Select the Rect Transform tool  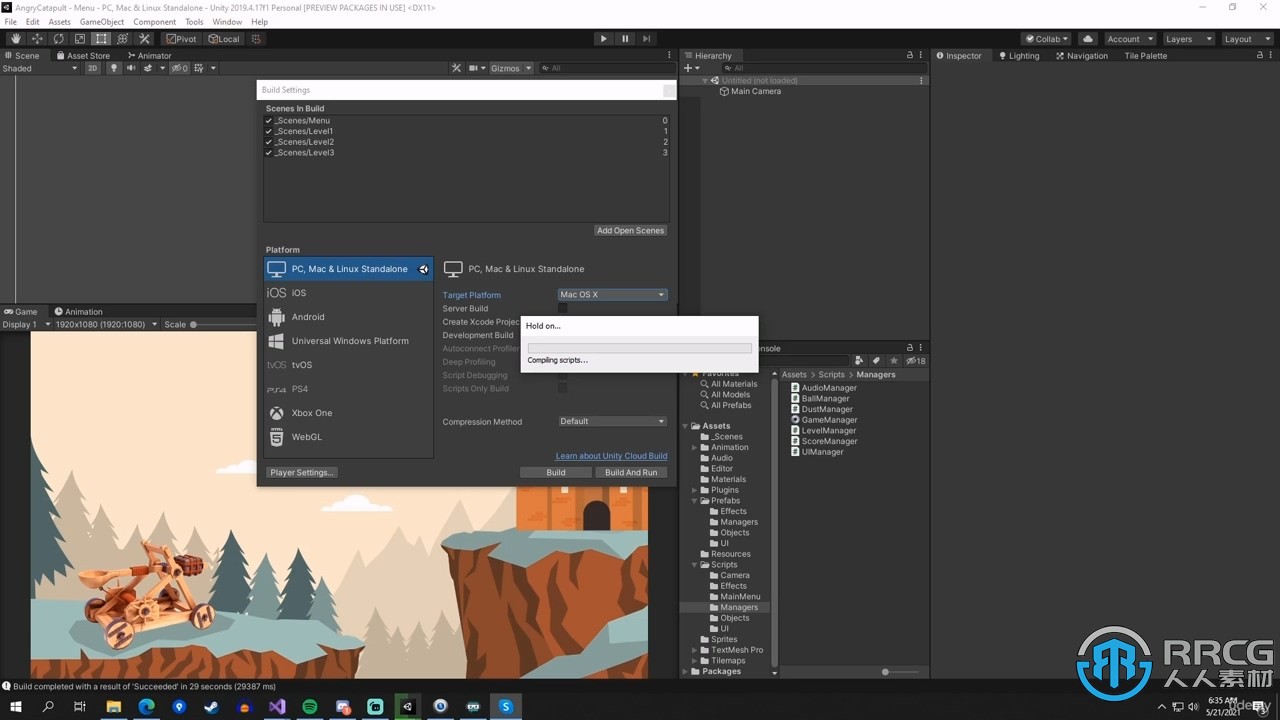pos(101,39)
